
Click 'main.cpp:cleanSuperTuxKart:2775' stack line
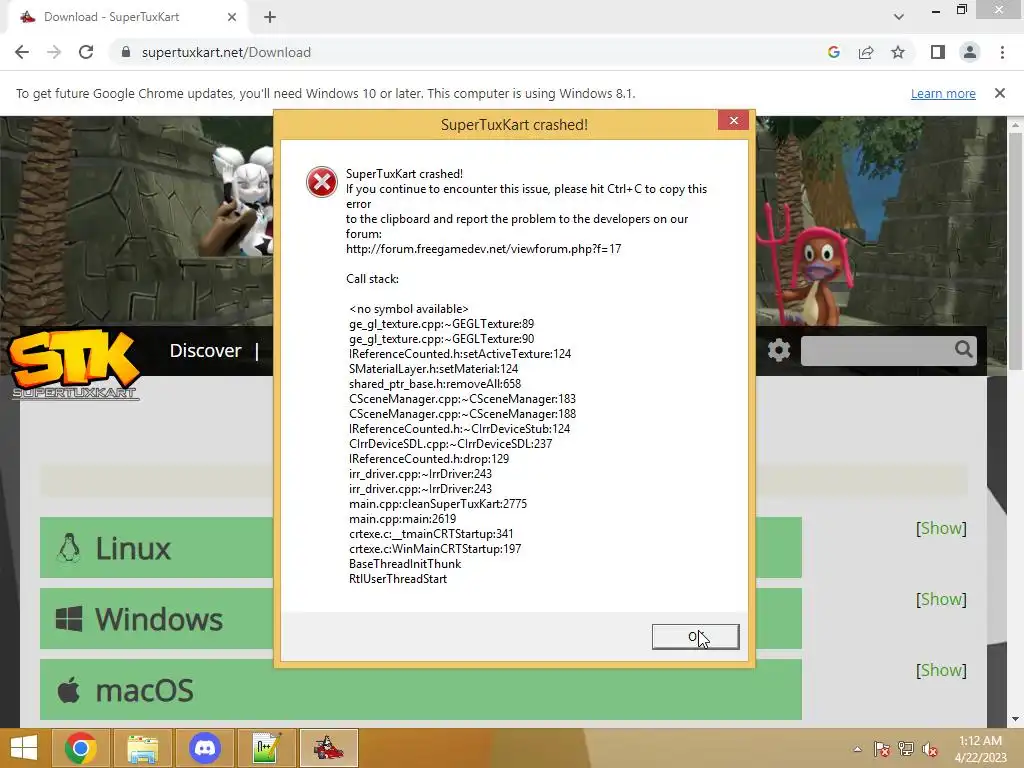[438, 504]
